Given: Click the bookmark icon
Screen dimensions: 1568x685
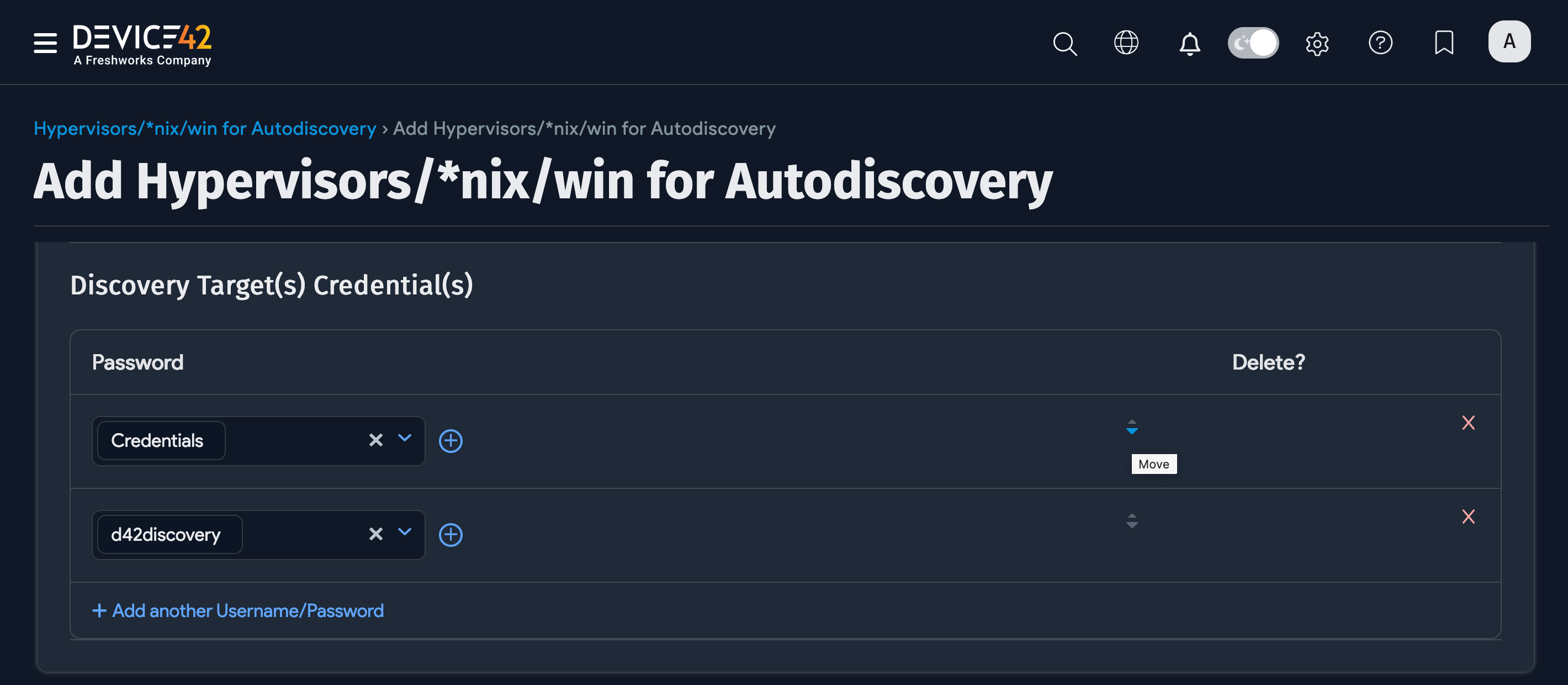Looking at the screenshot, I should [1443, 43].
